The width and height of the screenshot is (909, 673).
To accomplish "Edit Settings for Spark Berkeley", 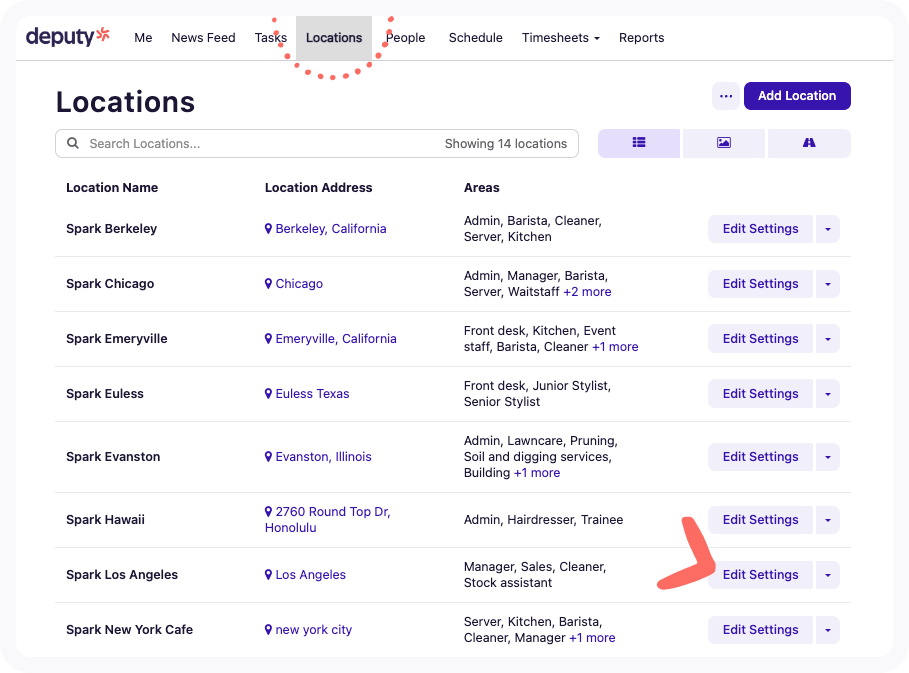I will click(x=760, y=229).
